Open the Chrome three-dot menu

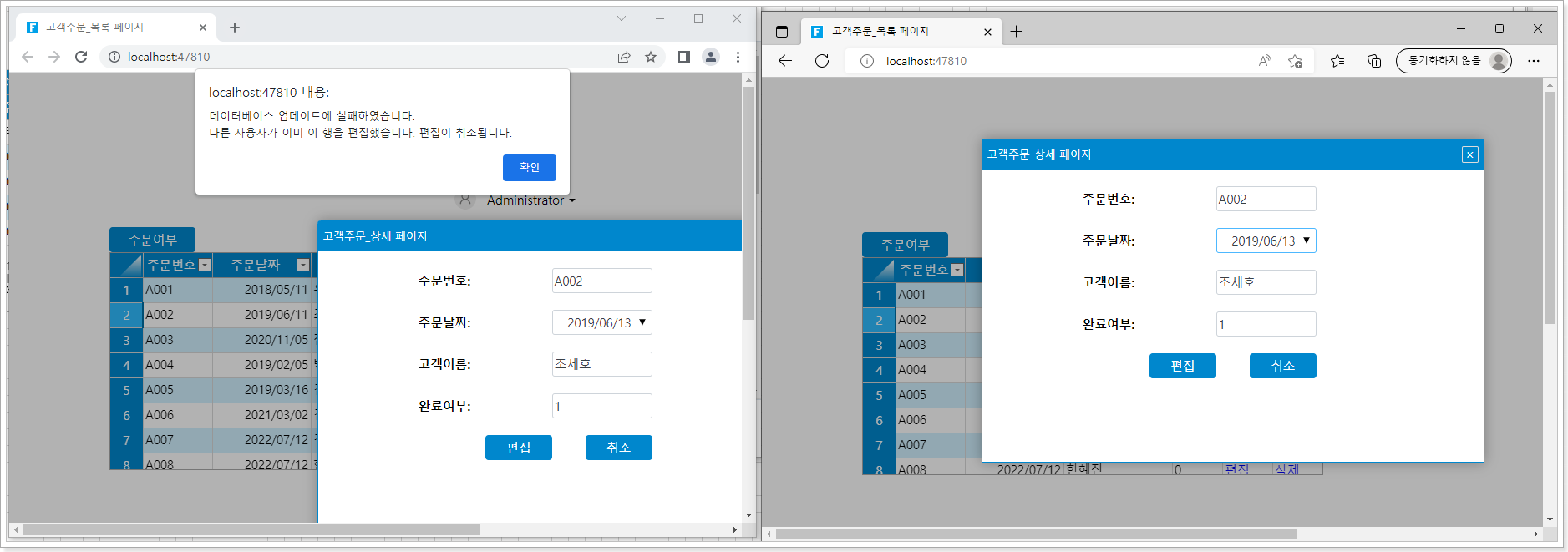[x=738, y=57]
